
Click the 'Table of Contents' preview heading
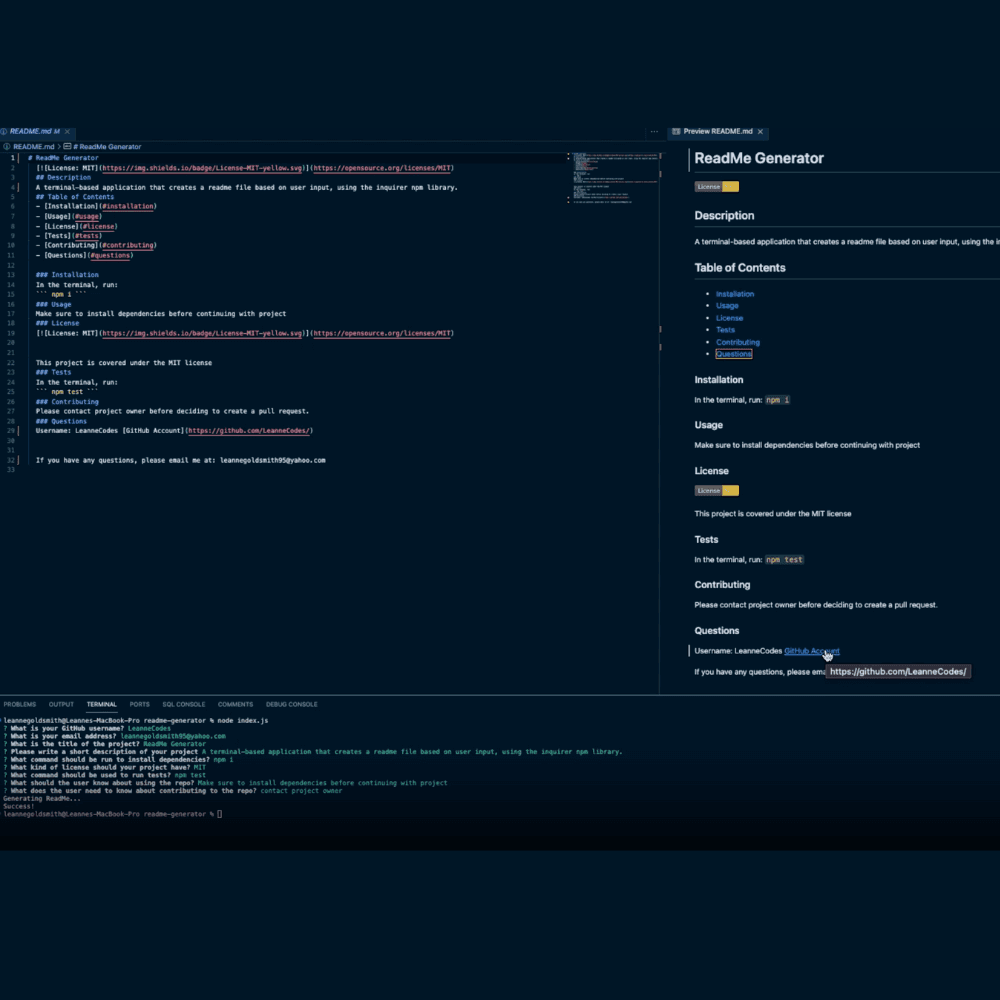click(740, 268)
